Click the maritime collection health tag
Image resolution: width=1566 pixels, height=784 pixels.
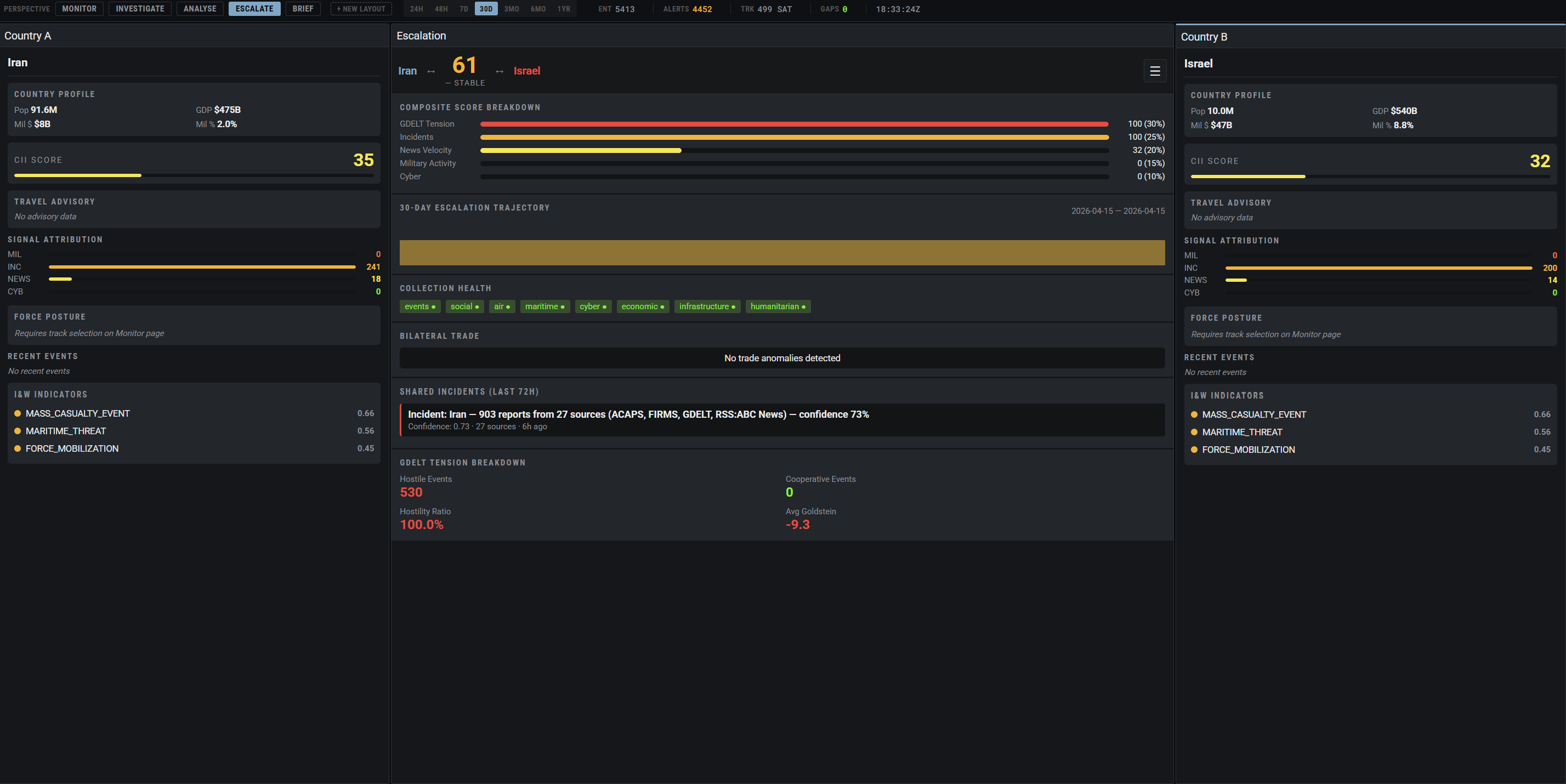(x=544, y=306)
